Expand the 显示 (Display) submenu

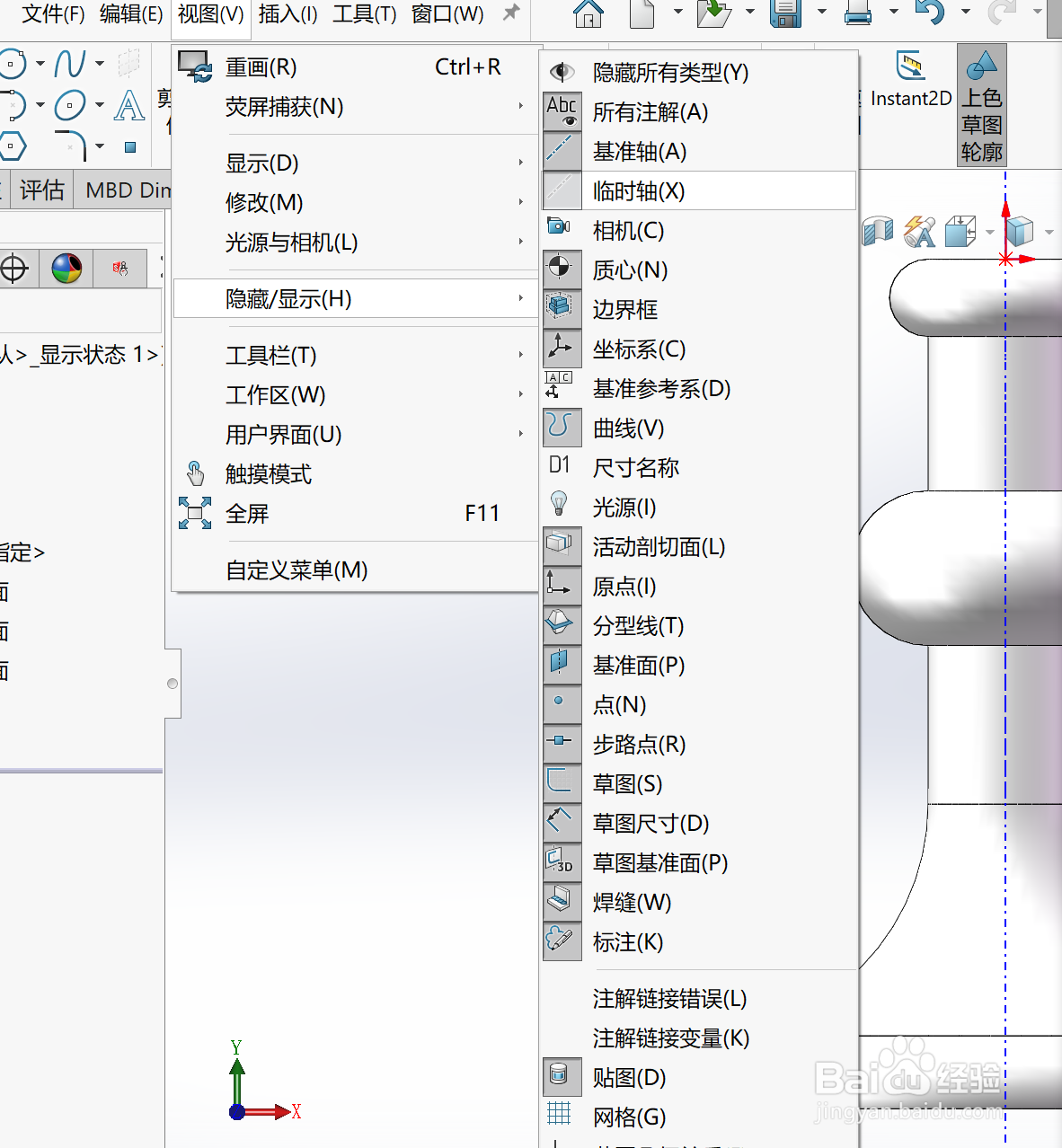262,163
